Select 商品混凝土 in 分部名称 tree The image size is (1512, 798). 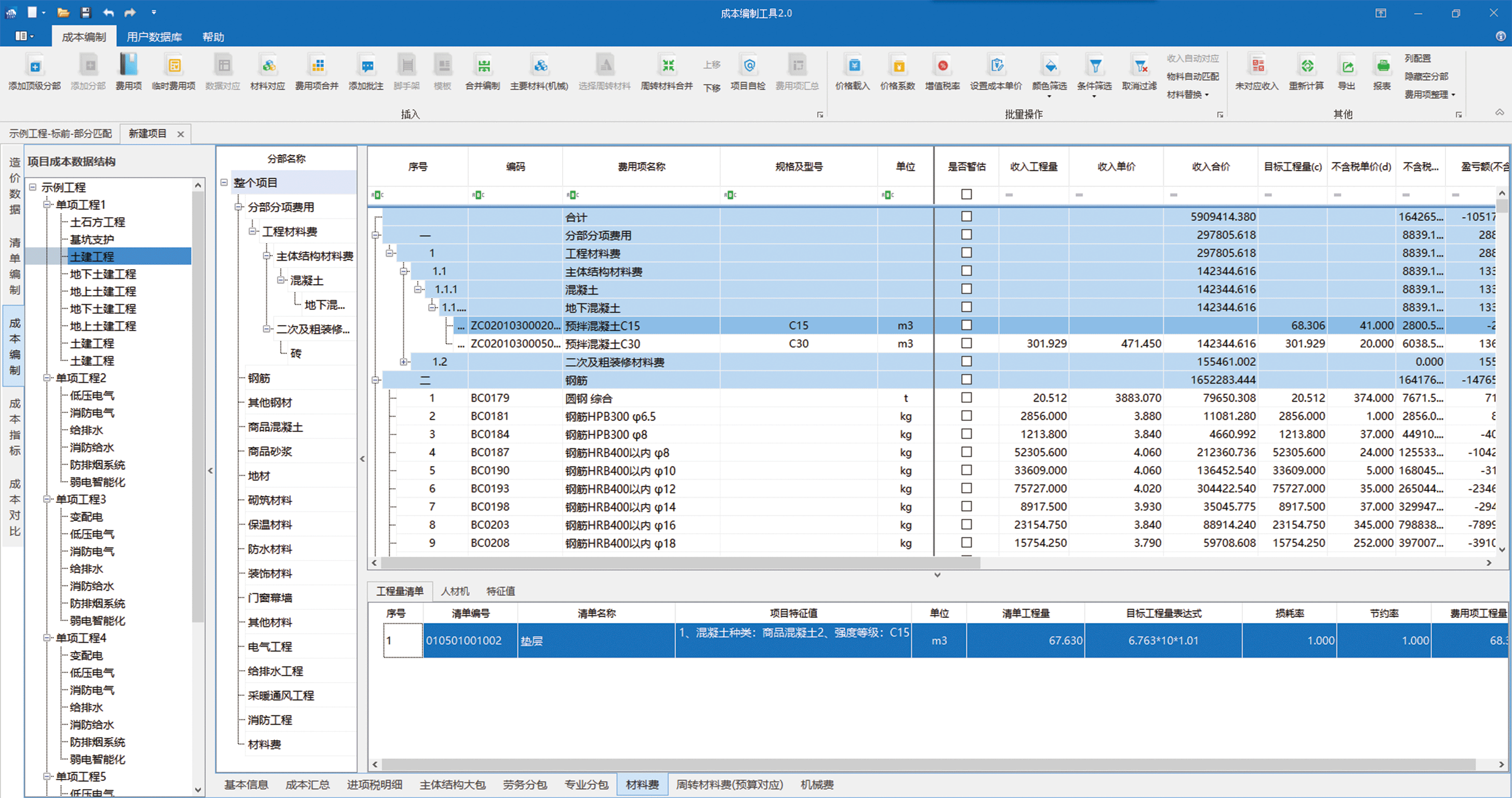pyautogui.click(x=275, y=427)
